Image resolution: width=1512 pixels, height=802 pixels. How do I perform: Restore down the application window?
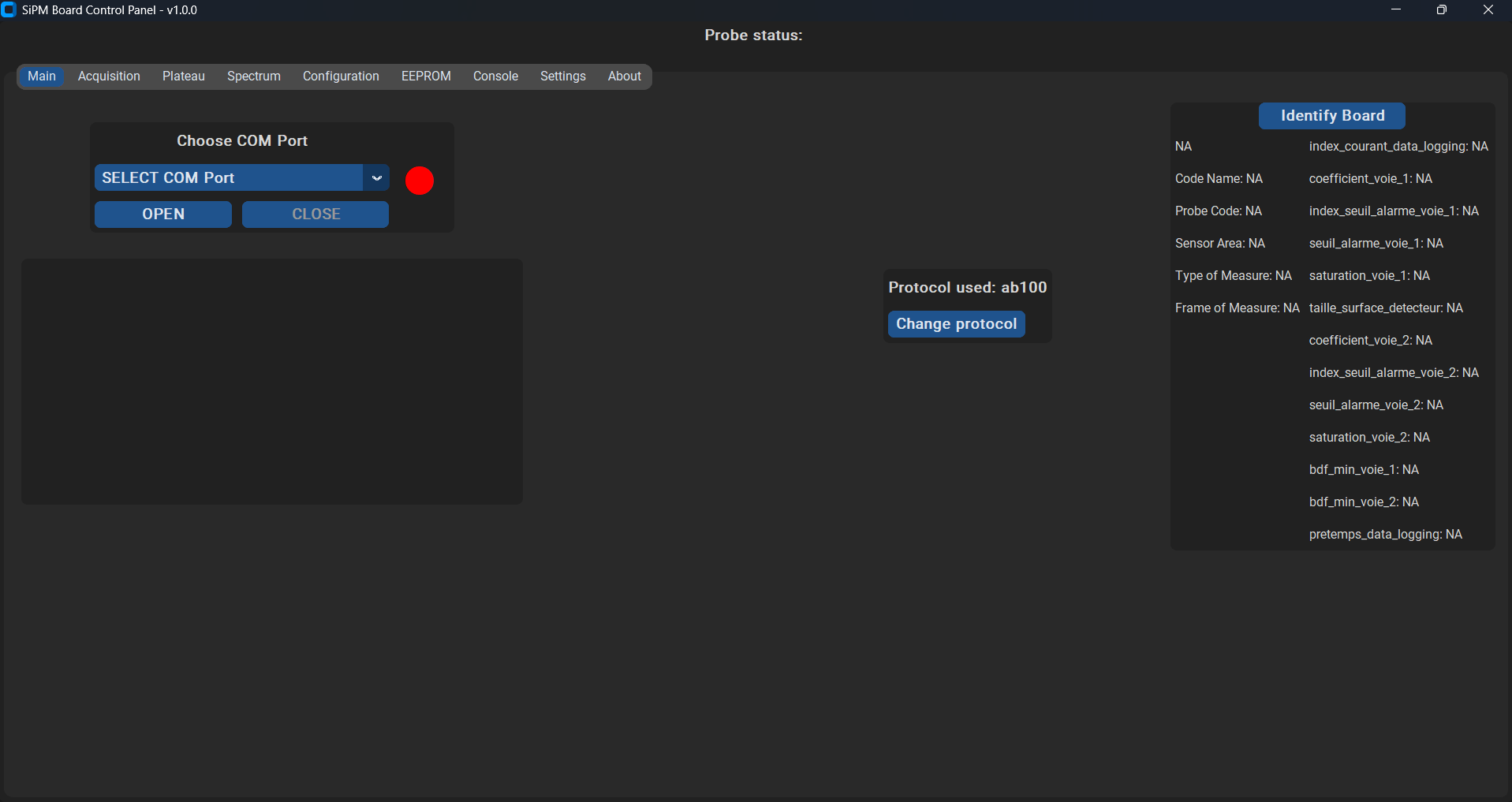[1442, 10]
